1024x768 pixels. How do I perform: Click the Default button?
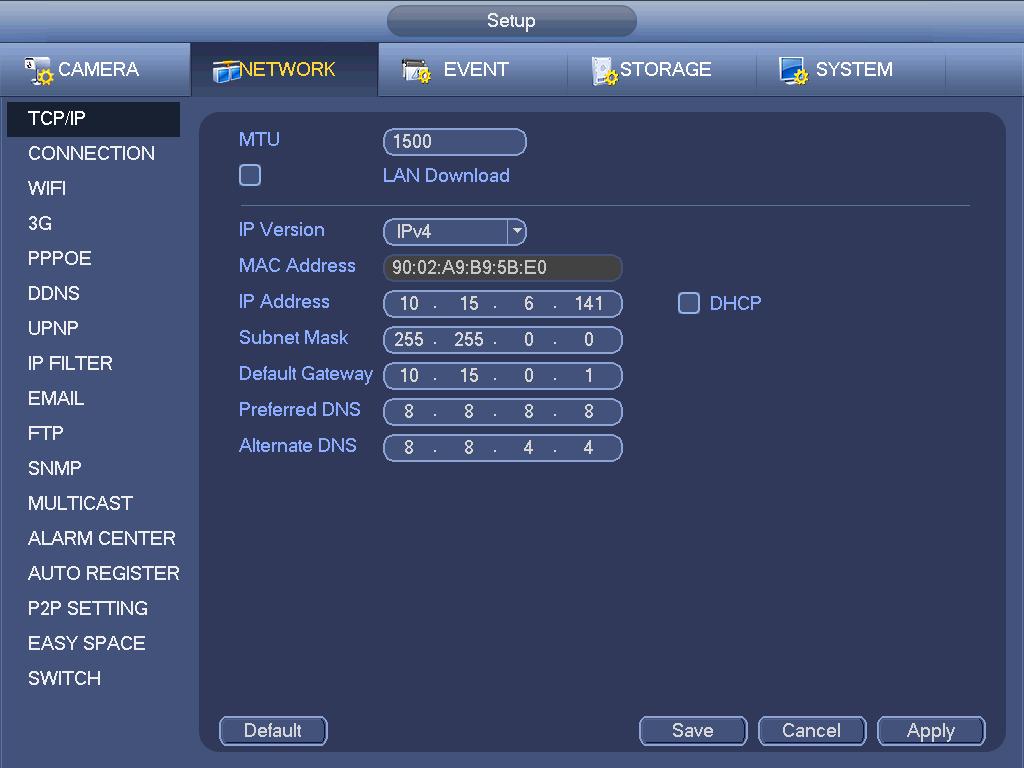coord(273,731)
